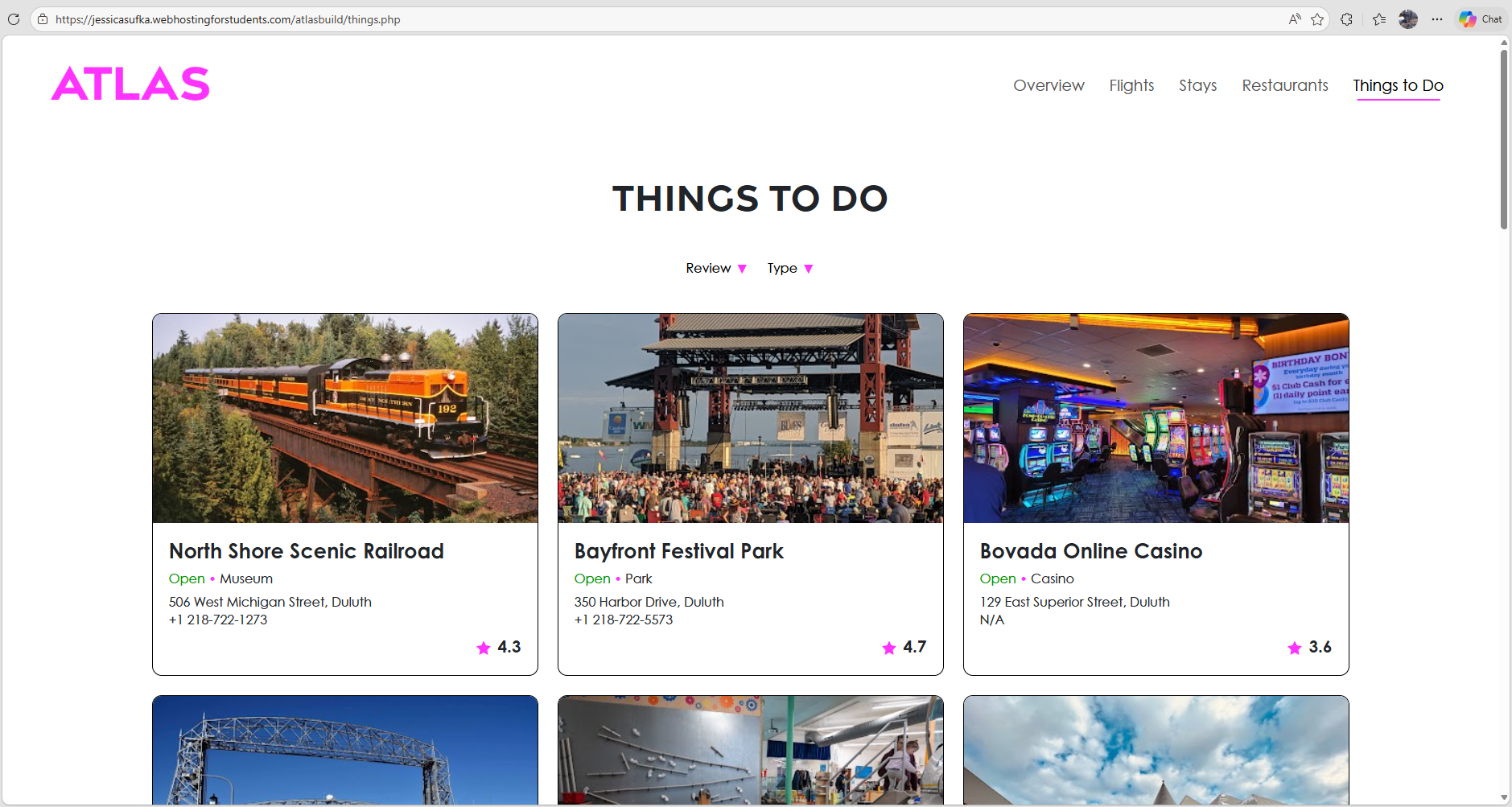Open the Stays nav item
Viewport: 1512px width, 807px height.
1197,85
